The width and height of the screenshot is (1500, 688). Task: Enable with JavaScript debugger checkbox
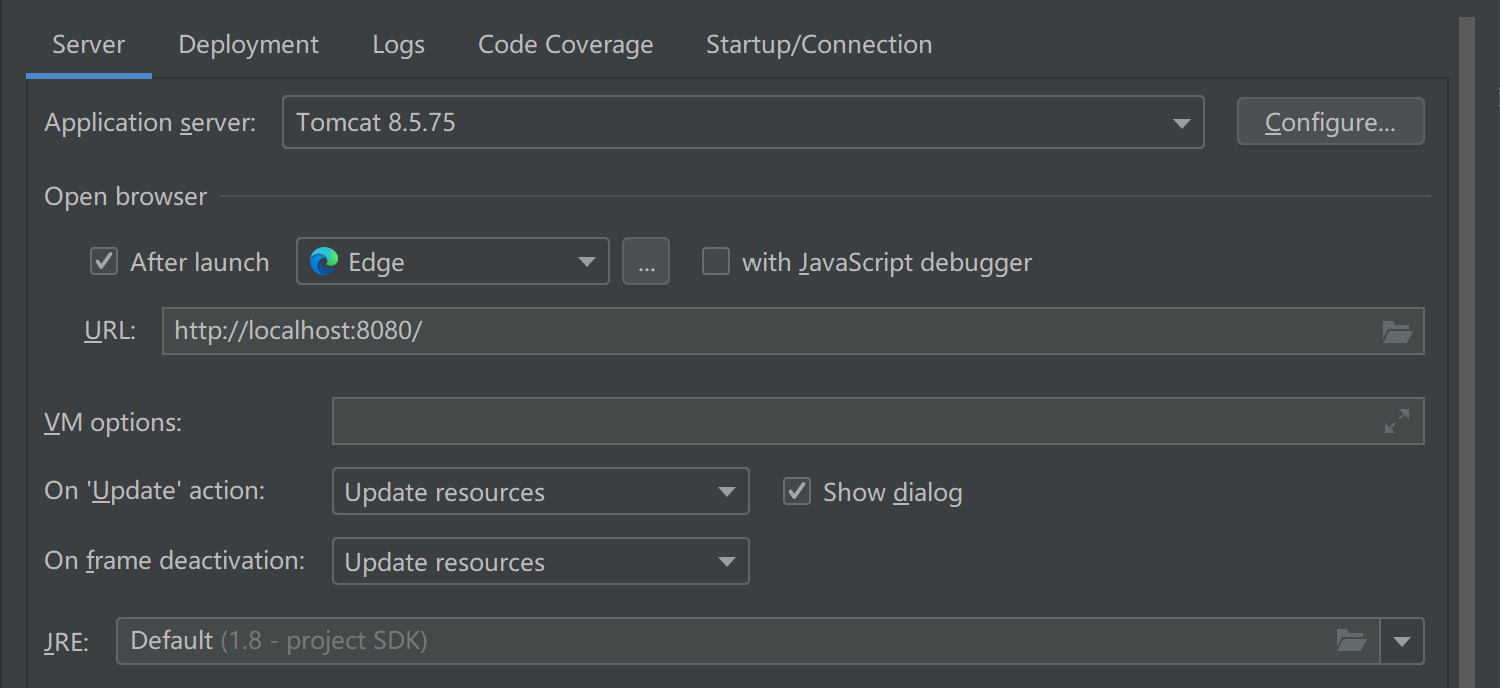click(x=715, y=262)
